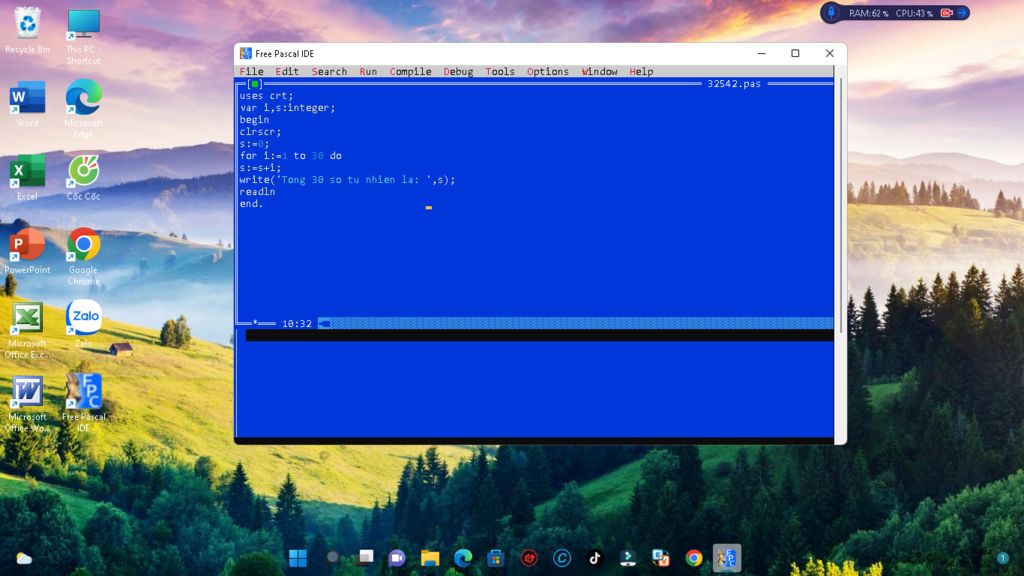Click the red circular taskbar app icon
The height and width of the screenshot is (576, 1024).
[x=529, y=558]
